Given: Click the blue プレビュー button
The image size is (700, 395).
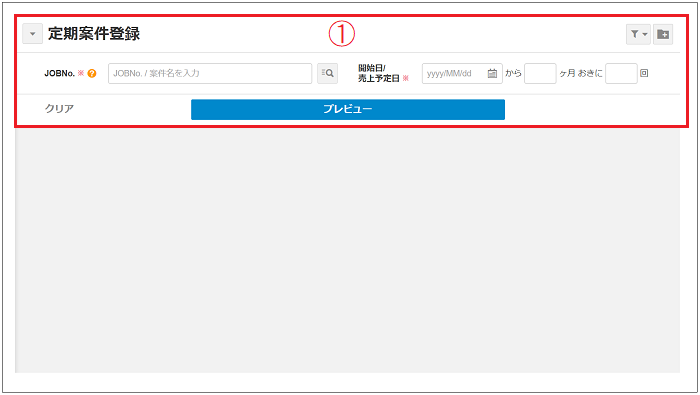Looking at the screenshot, I should click(x=348, y=109).
